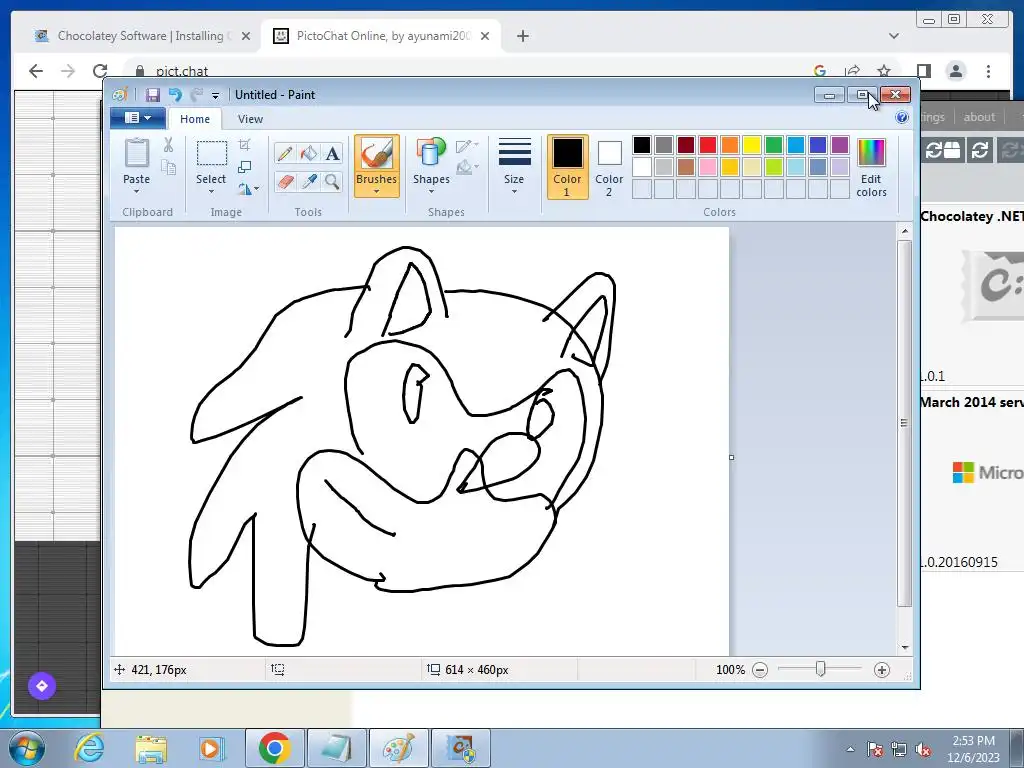Select Color 1 foreground button
The height and width of the screenshot is (768, 1024).
point(568,167)
